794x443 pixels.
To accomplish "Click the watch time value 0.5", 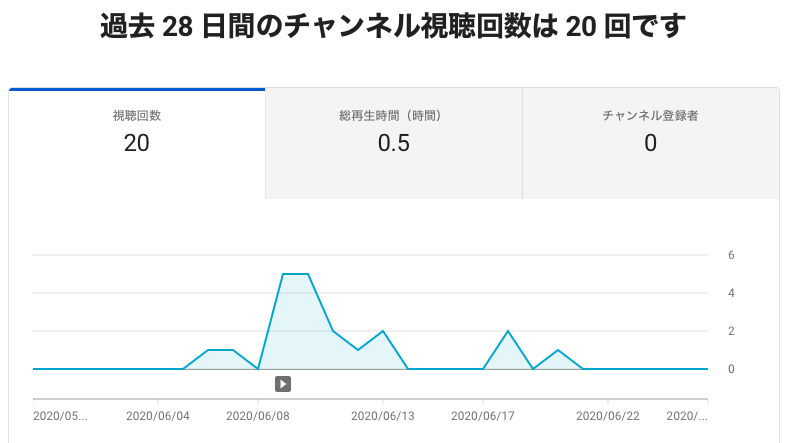I will pos(393,143).
